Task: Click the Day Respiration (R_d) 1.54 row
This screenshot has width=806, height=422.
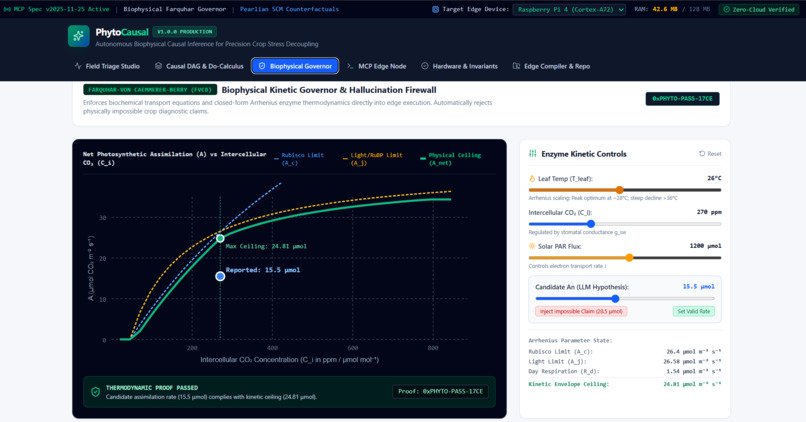Action: tap(625, 371)
